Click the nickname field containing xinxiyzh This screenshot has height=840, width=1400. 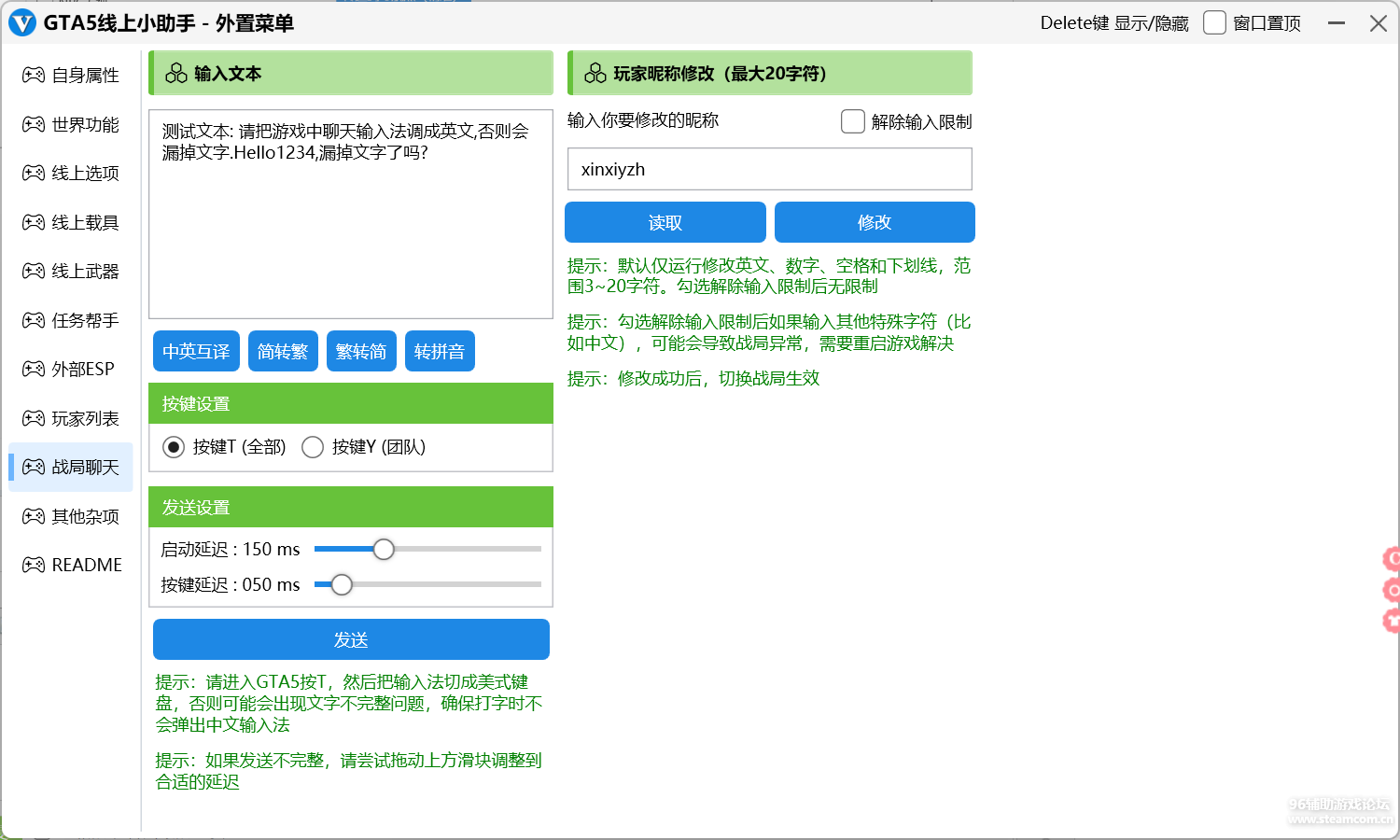(769, 169)
